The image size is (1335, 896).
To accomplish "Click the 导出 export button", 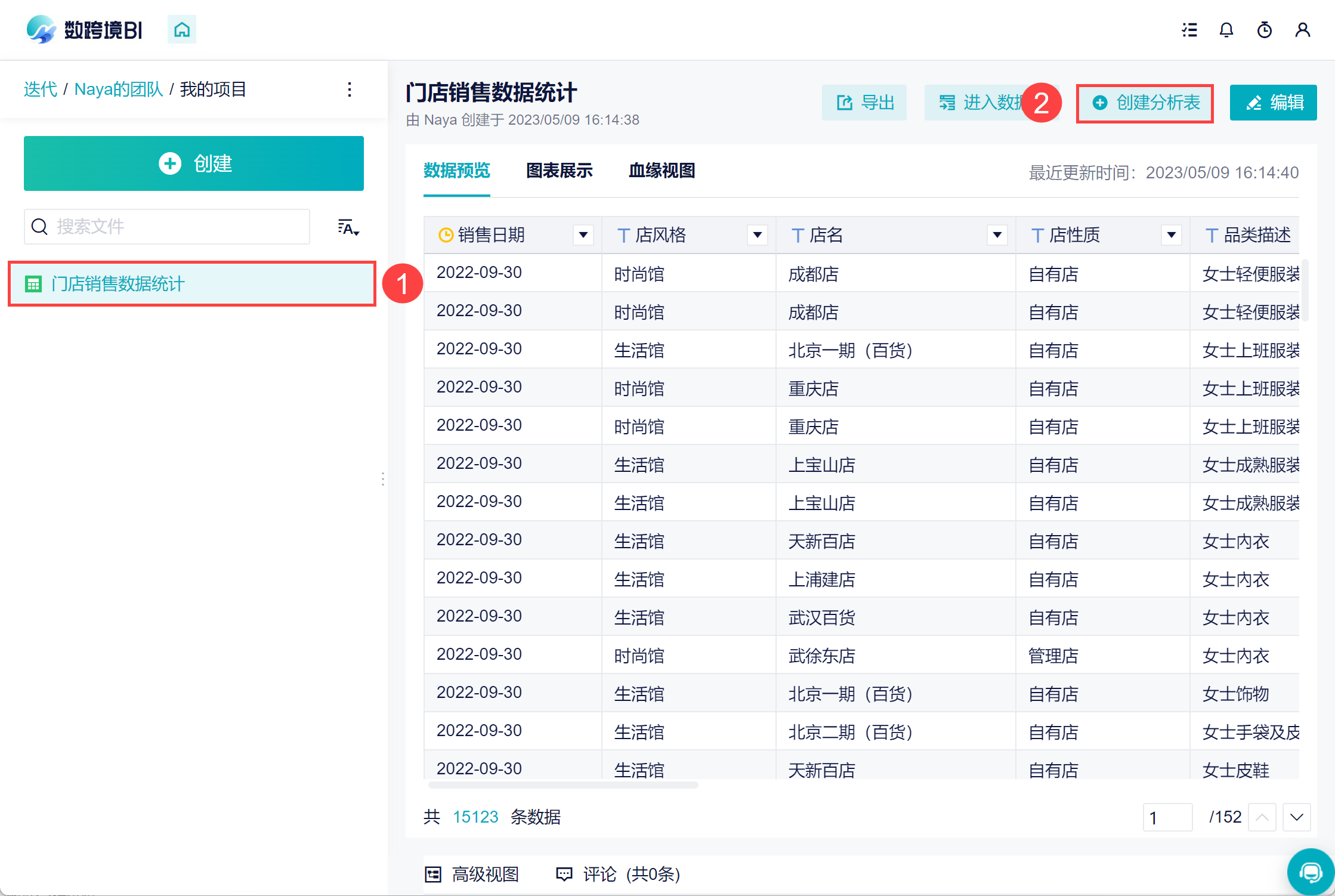I will [864, 103].
